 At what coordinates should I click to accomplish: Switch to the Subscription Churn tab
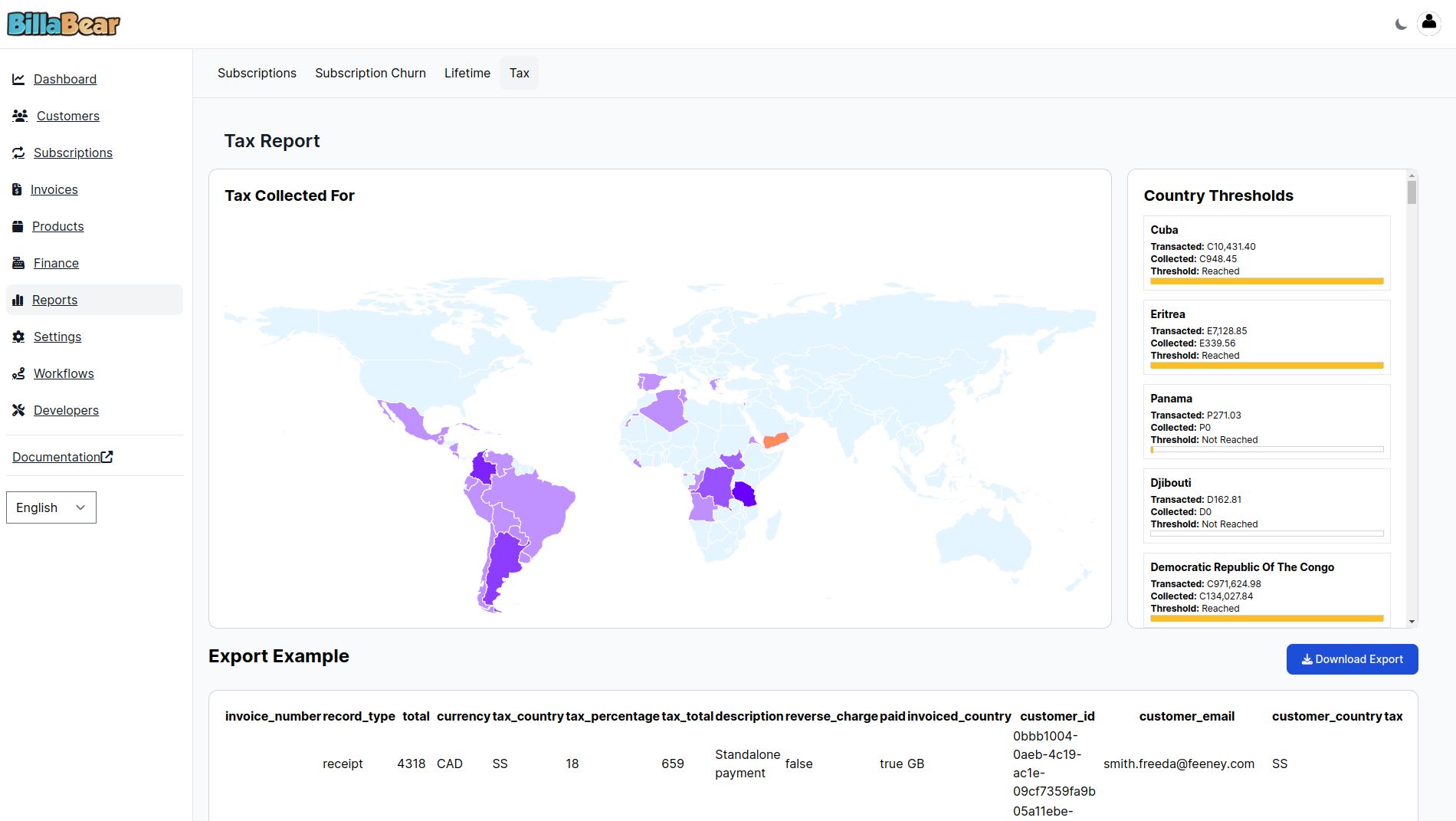point(370,73)
